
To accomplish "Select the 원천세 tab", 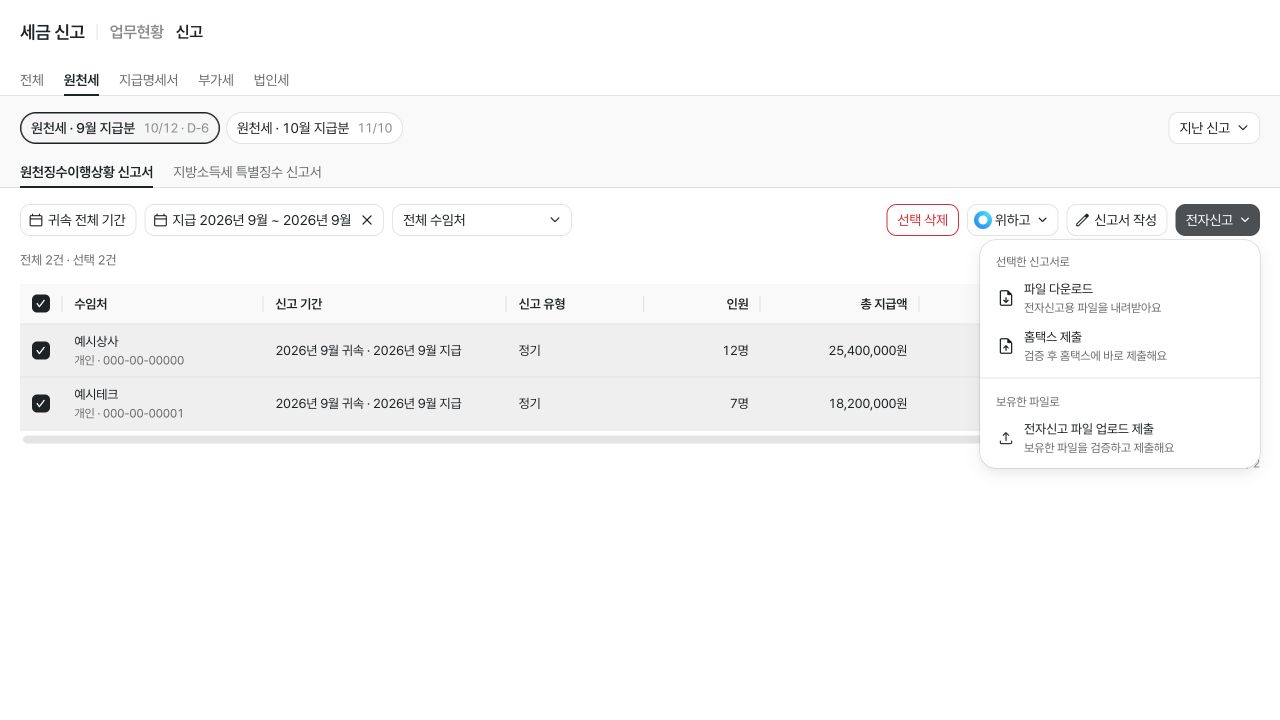I will coord(81,80).
